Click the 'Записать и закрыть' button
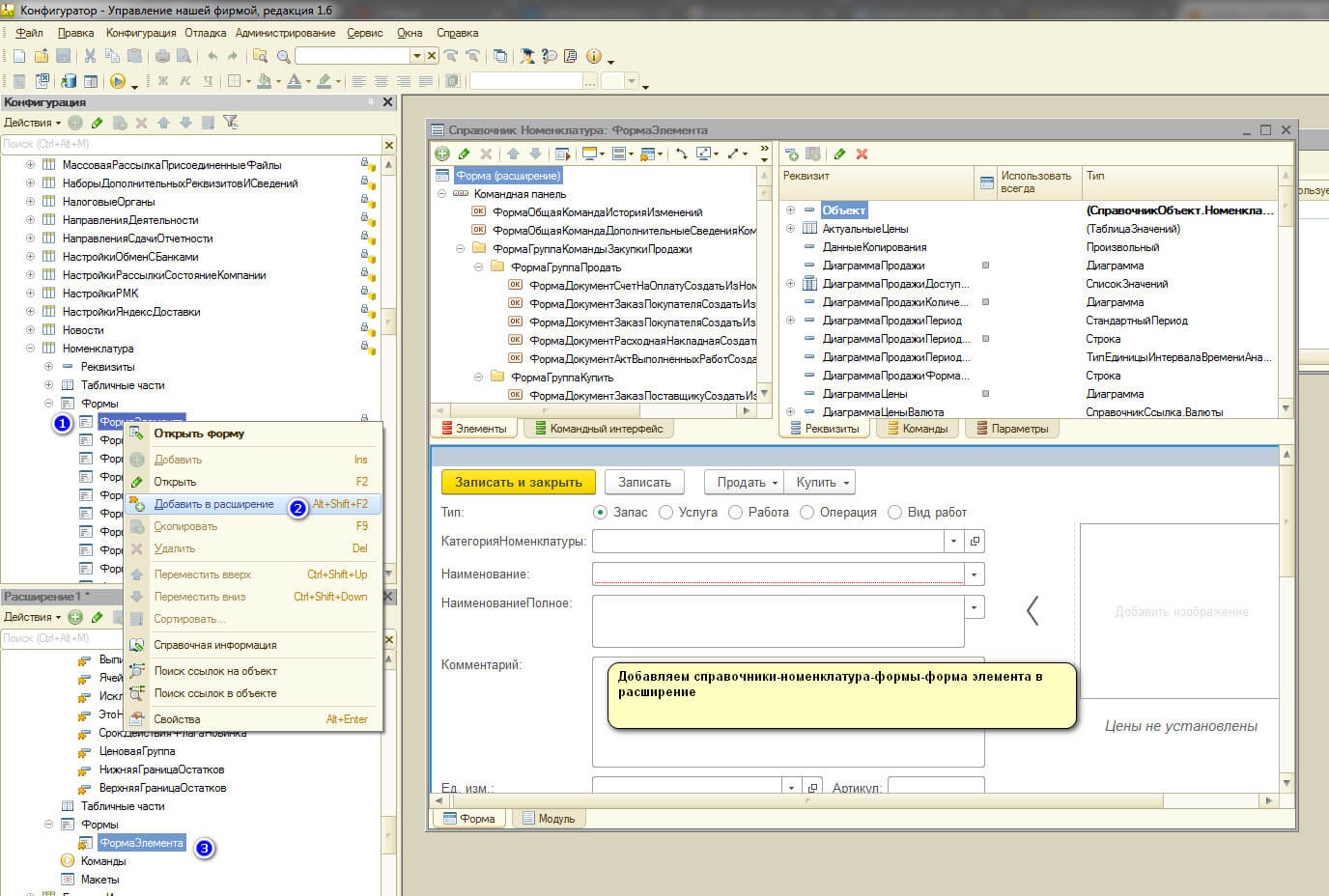 tap(518, 482)
